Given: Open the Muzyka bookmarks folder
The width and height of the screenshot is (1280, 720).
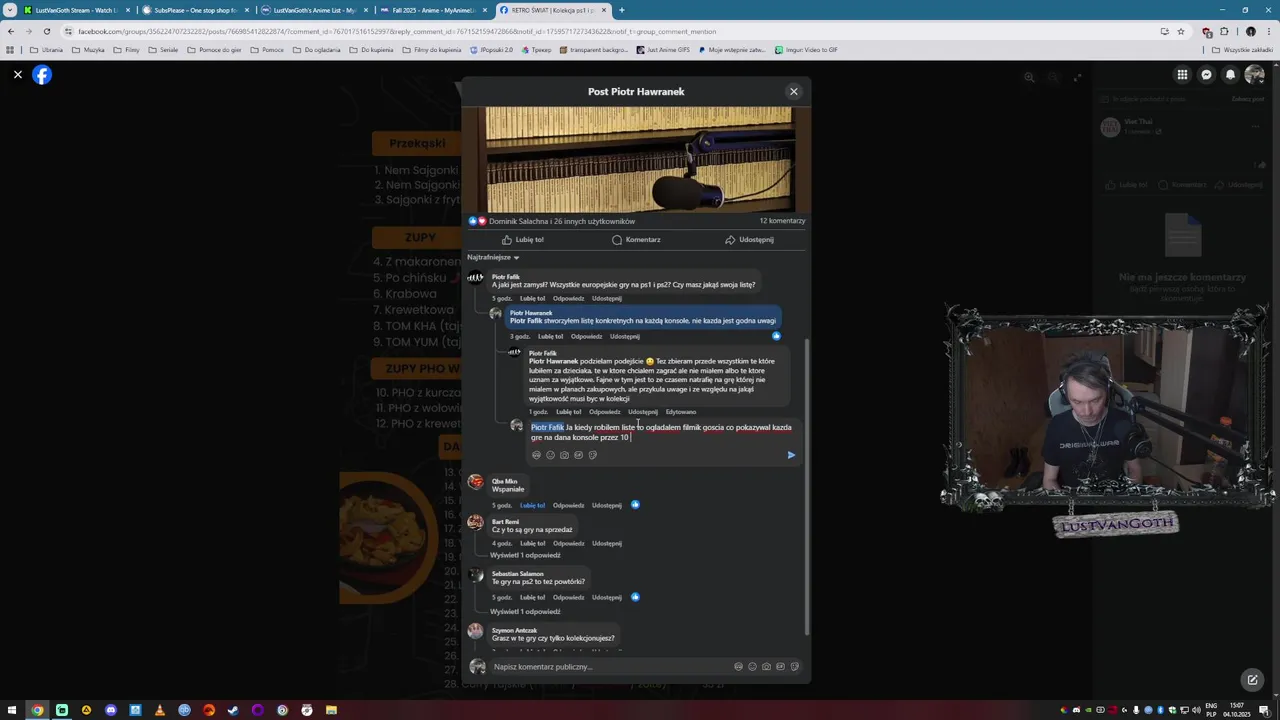Looking at the screenshot, I should (x=88, y=50).
